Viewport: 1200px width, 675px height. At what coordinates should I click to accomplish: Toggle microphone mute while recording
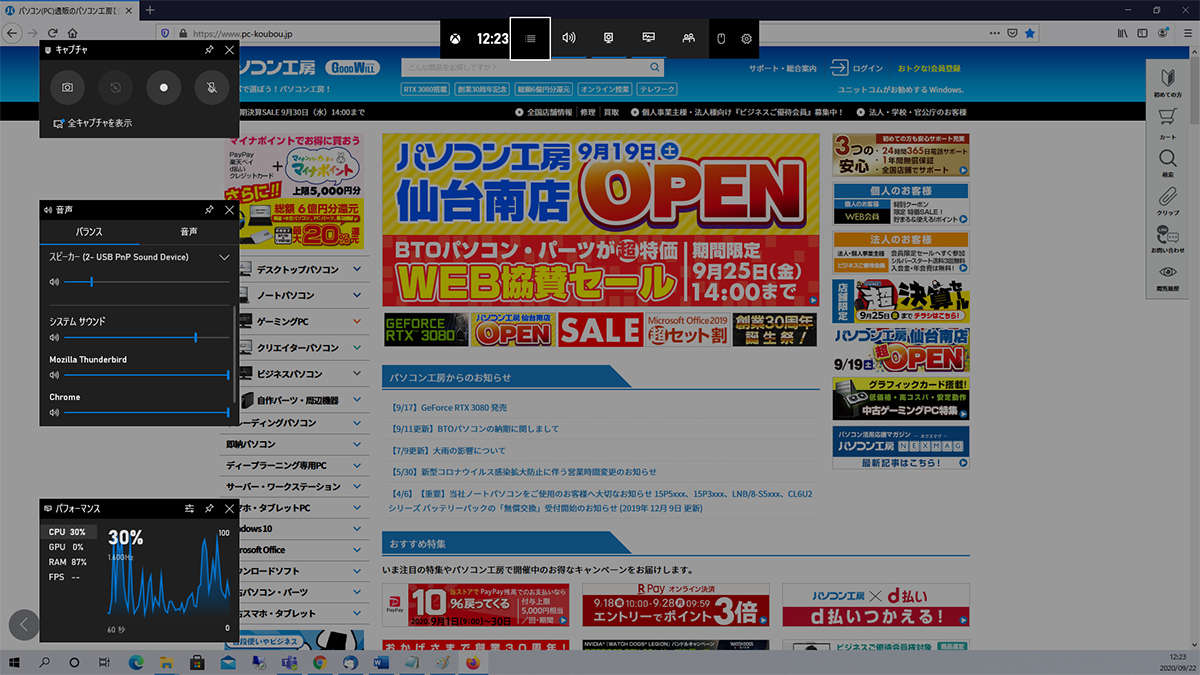pos(212,88)
